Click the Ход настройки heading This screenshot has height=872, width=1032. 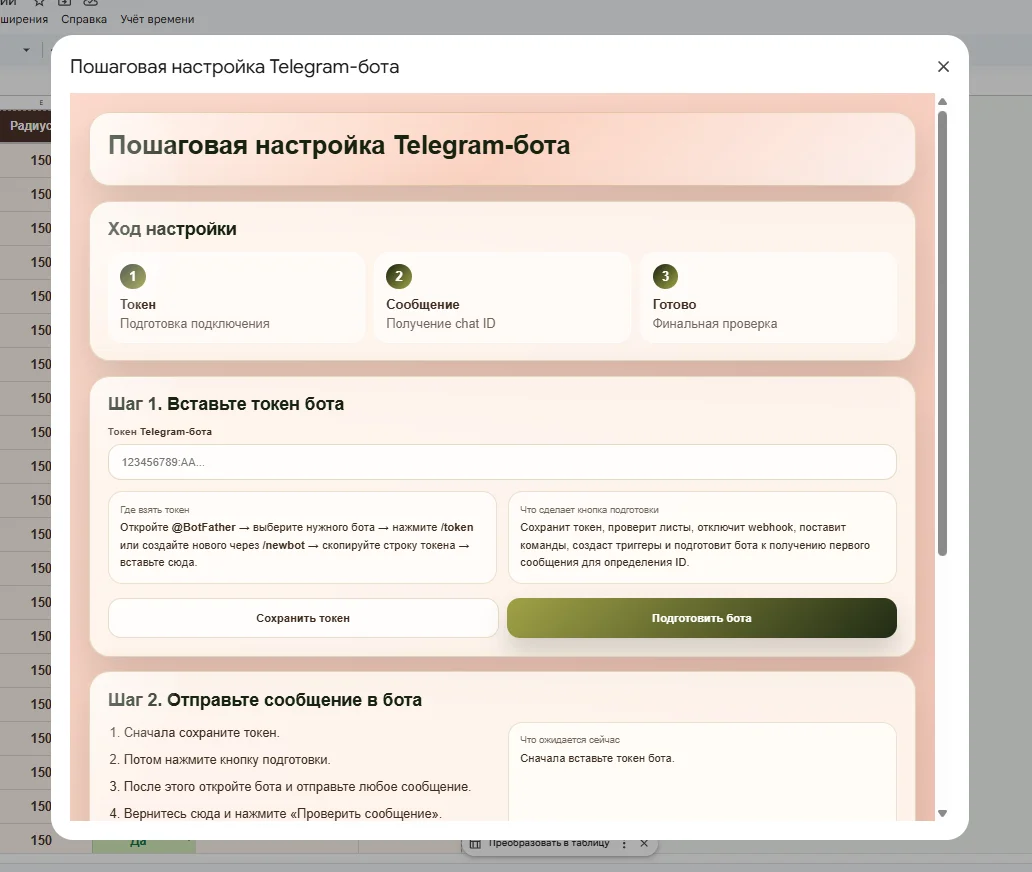pos(172,229)
